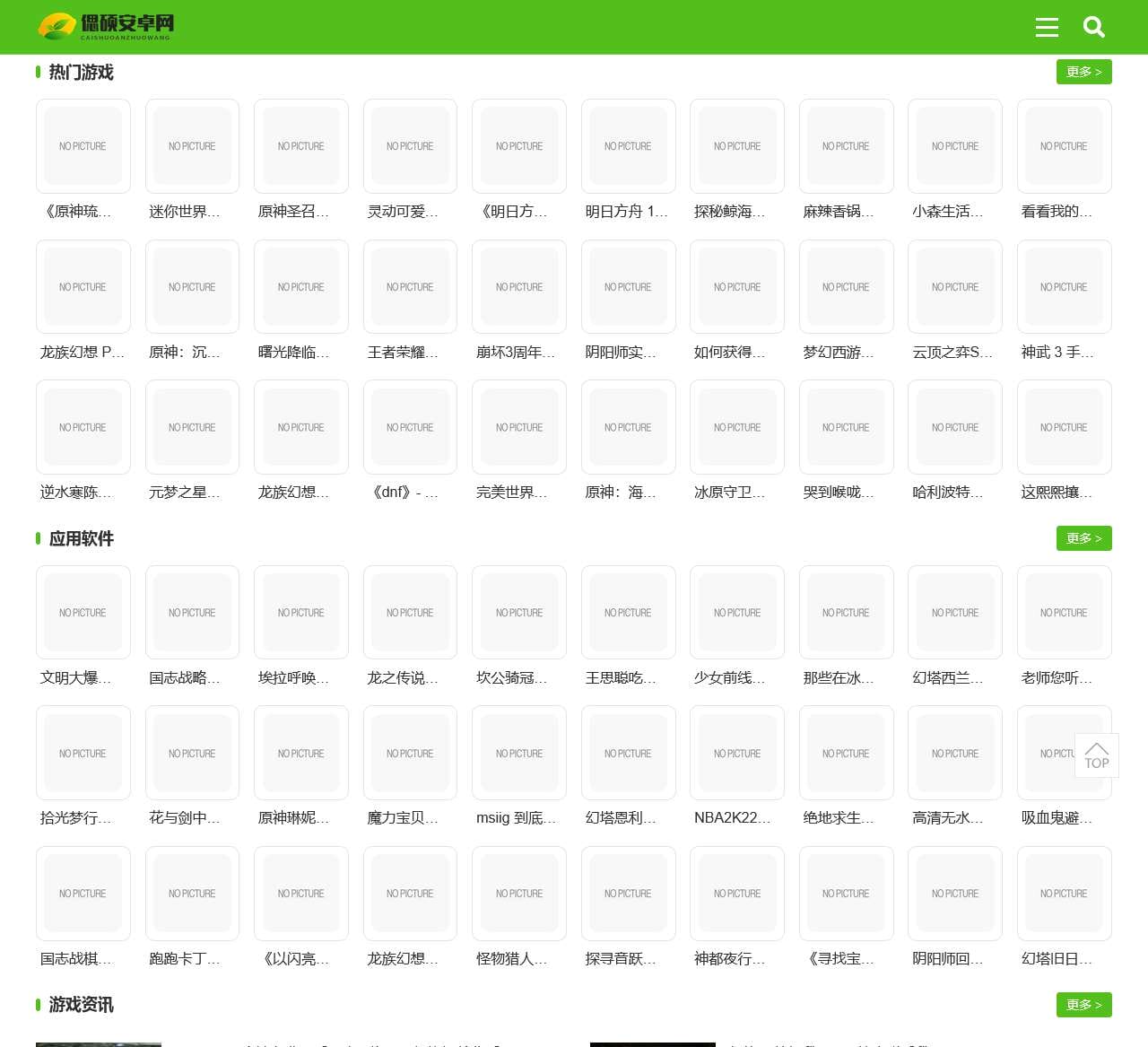
Task: Click 更多 button in 应用软件 section
Action: 1084,538
